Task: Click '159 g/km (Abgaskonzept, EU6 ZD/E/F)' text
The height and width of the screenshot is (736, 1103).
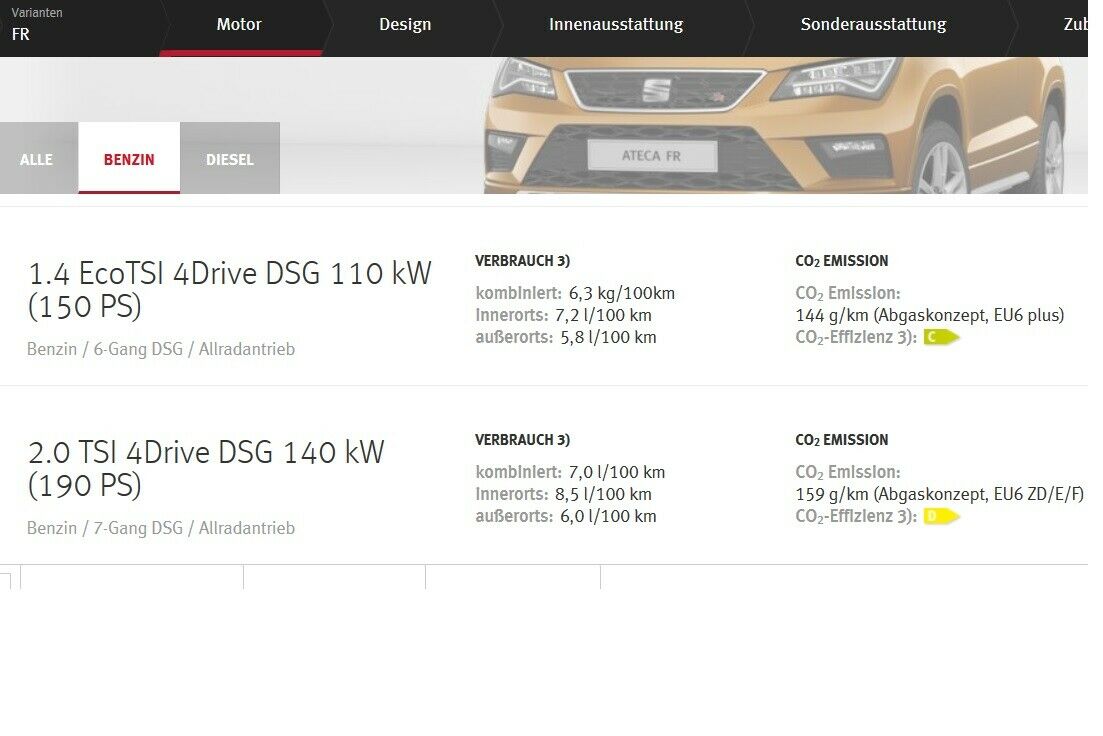Action: (939, 493)
